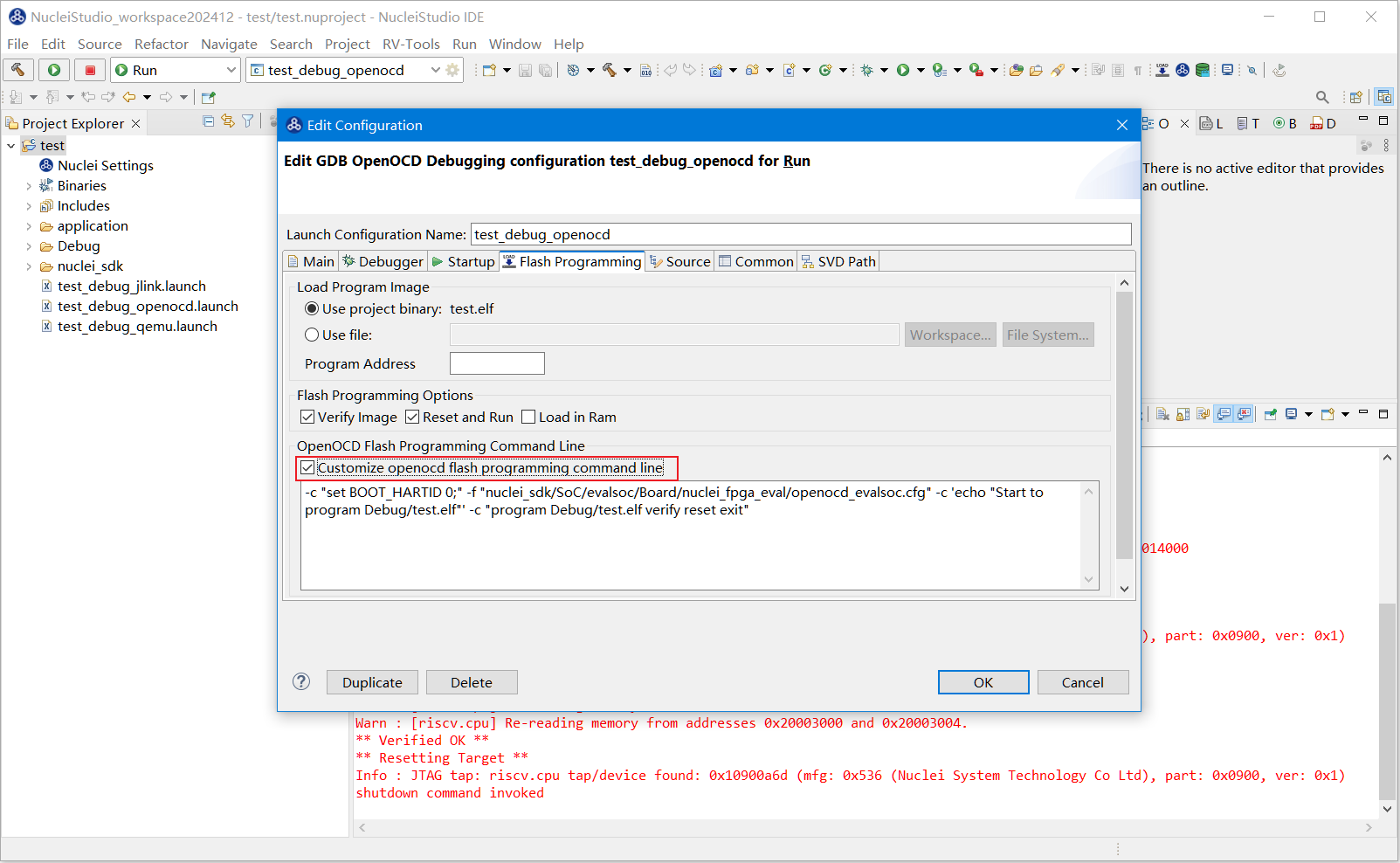
Task: Click the dialog's vertical scrollbar down arrow
Action: pos(1124,589)
